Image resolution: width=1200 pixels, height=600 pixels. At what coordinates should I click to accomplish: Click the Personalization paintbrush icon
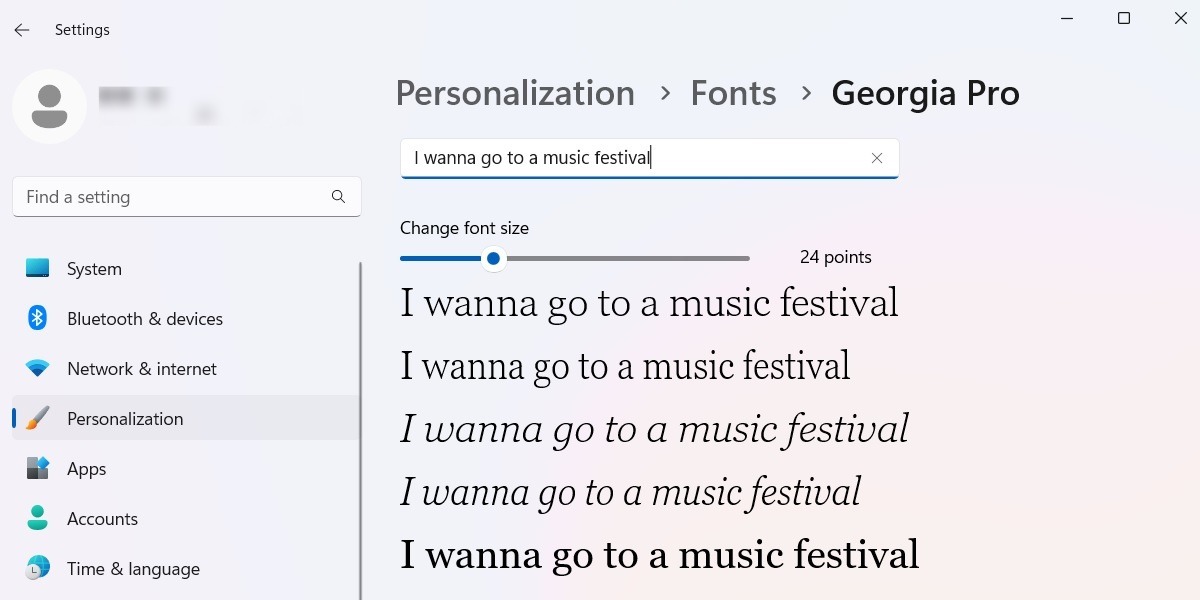point(38,418)
